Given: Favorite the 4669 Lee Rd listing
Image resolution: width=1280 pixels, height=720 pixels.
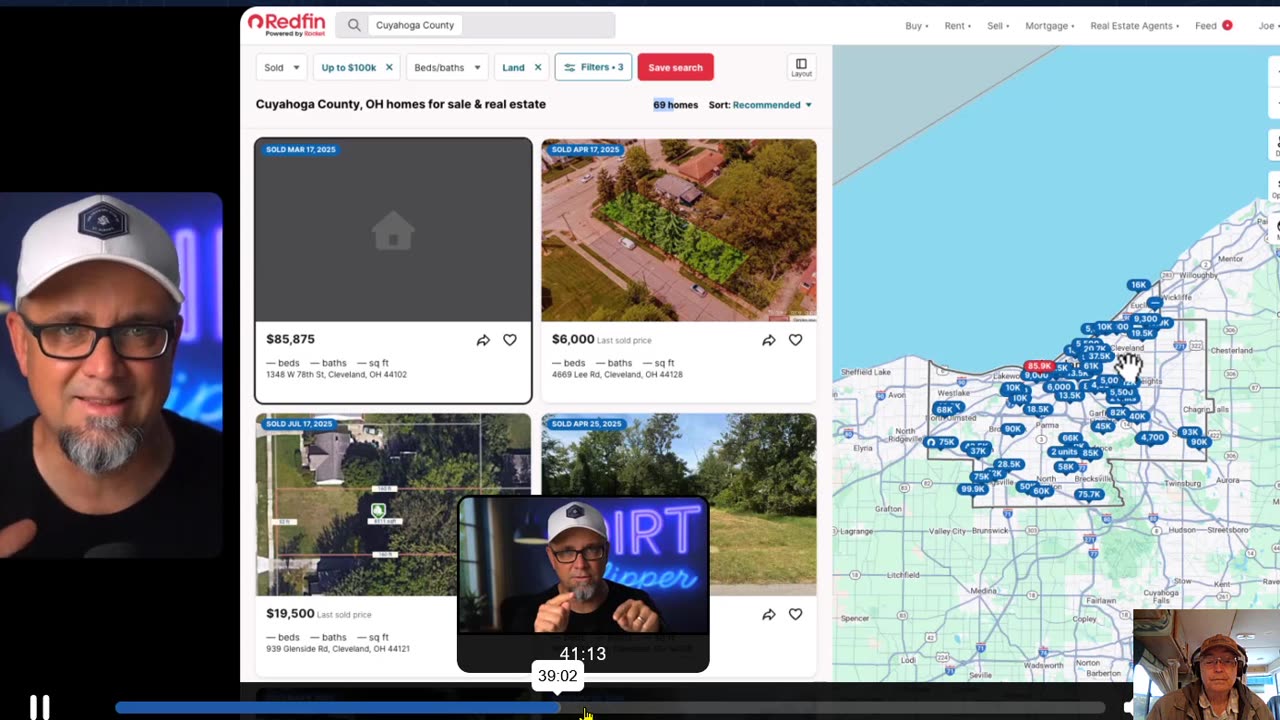Looking at the screenshot, I should tap(795, 340).
